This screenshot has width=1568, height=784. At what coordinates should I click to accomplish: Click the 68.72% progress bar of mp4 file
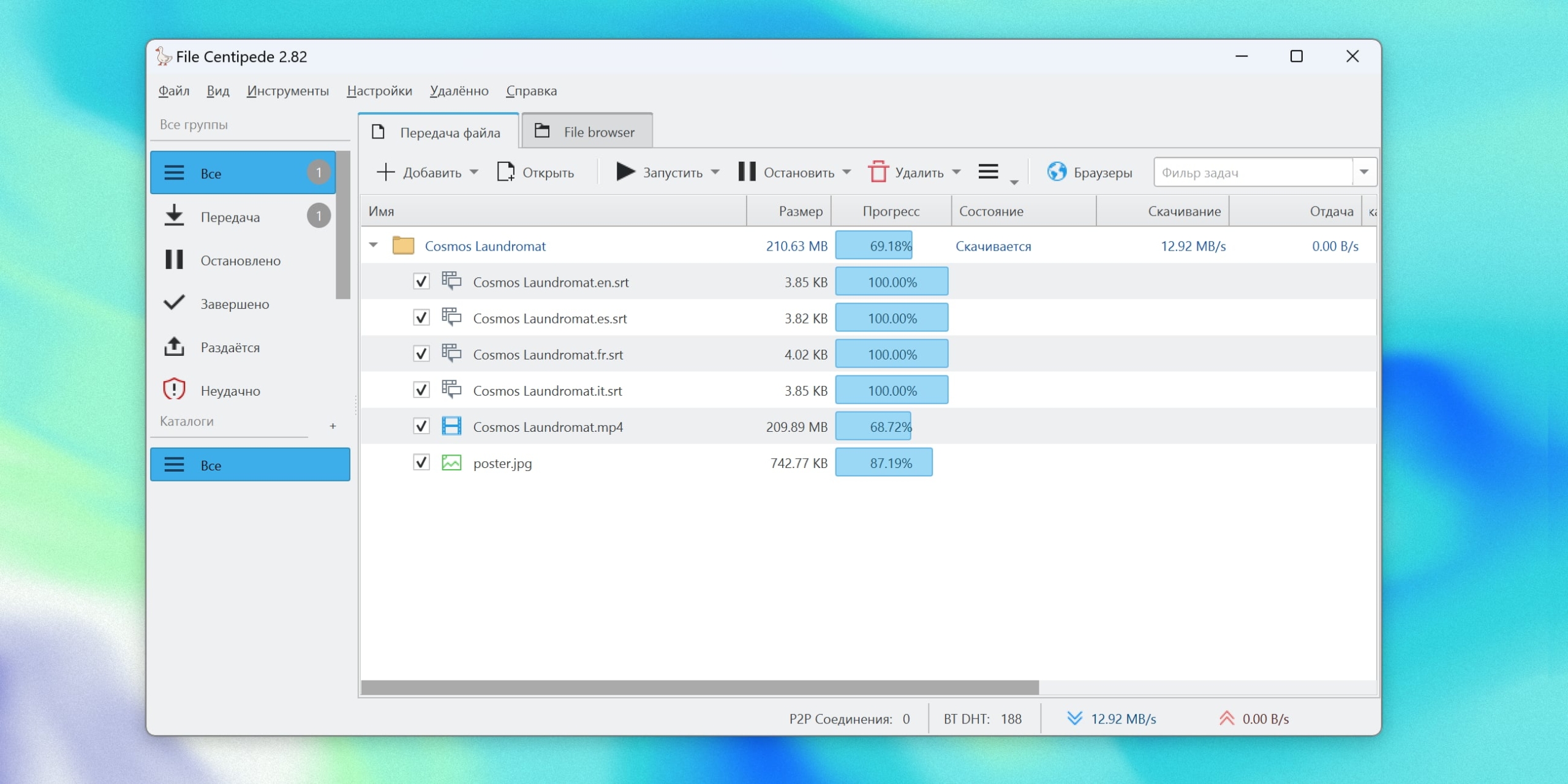pos(873,426)
